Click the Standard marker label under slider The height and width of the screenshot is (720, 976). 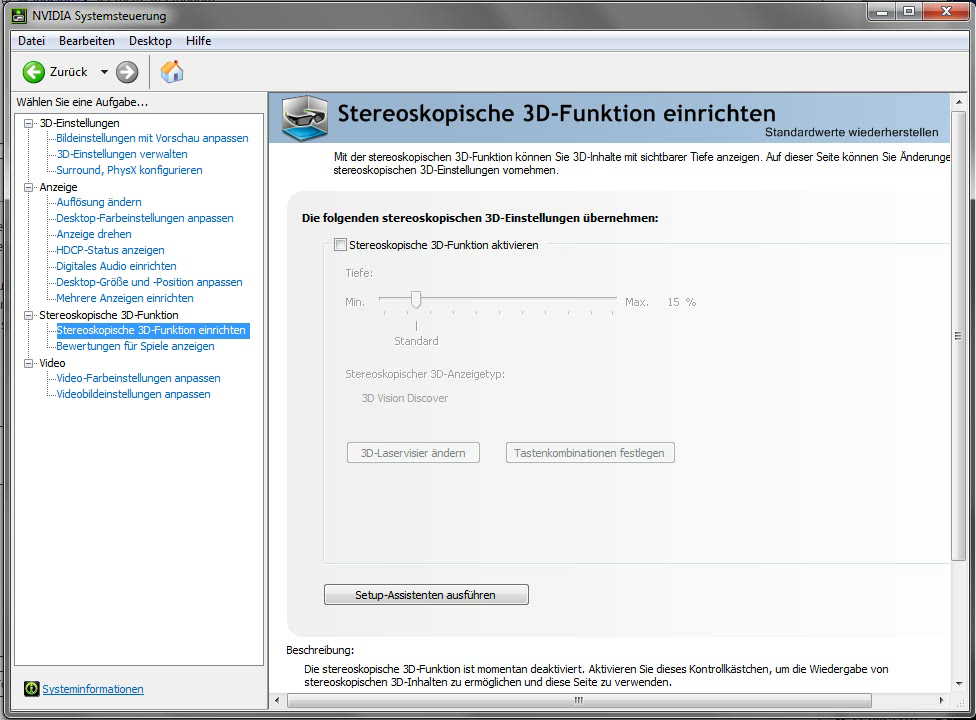(416, 341)
